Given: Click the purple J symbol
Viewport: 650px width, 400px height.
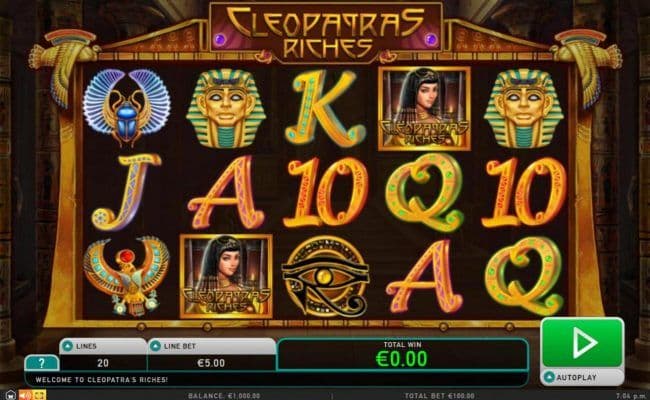Looking at the screenshot, I should point(126,192).
